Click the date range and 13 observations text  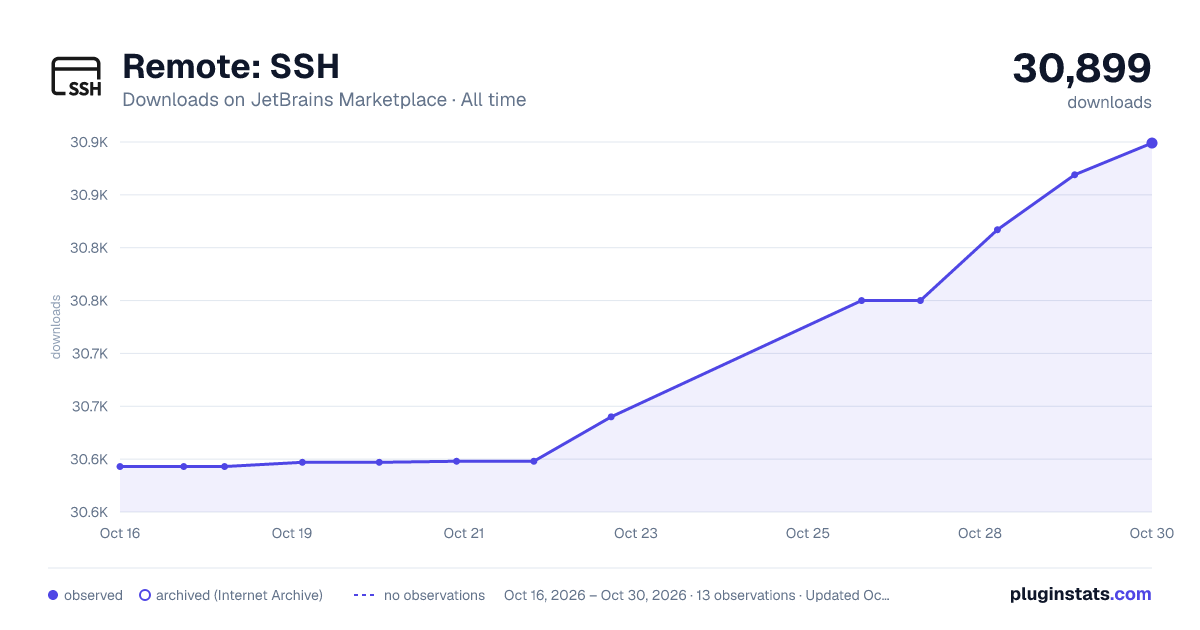(x=697, y=595)
